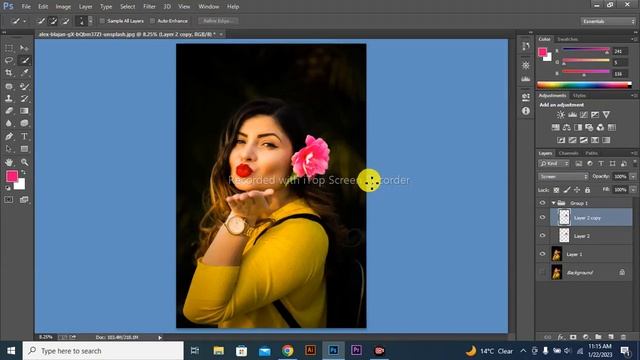Click the Windows Start button
640x360 pixels.
(x=11, y=351)
